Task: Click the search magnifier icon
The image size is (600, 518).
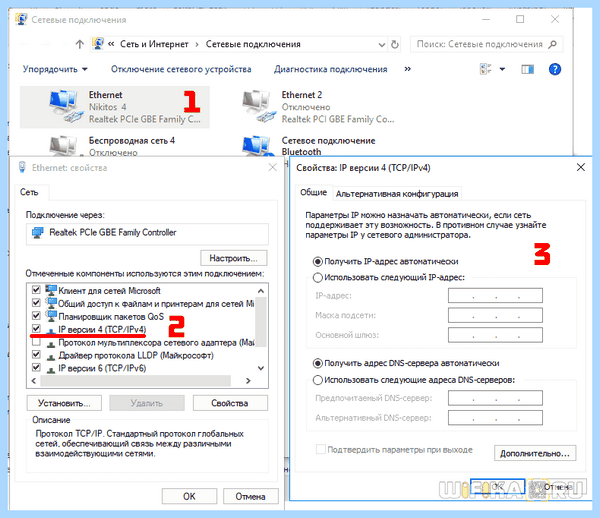Action: [552, 44]
